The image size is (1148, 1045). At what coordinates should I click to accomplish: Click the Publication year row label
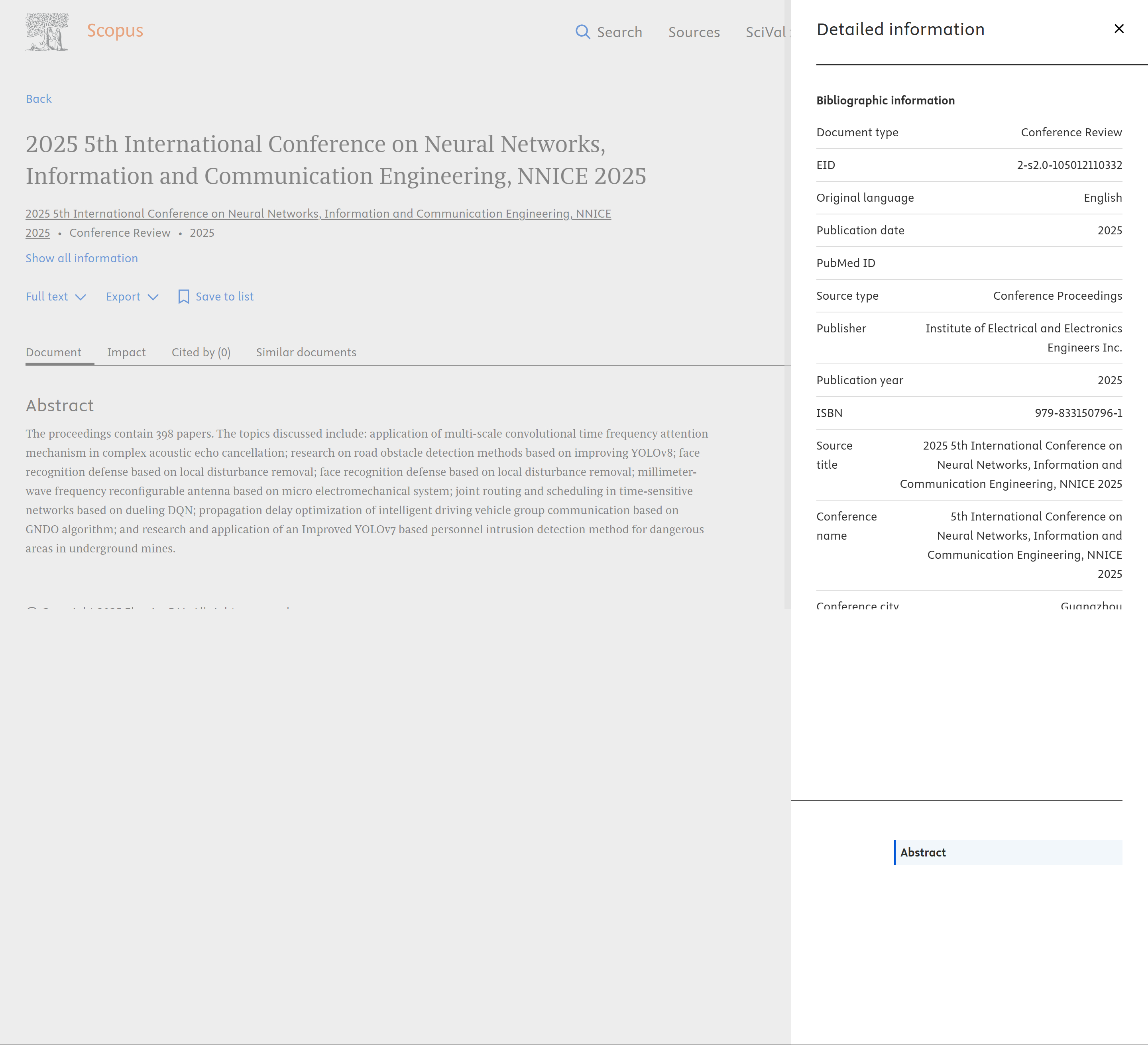860,380
